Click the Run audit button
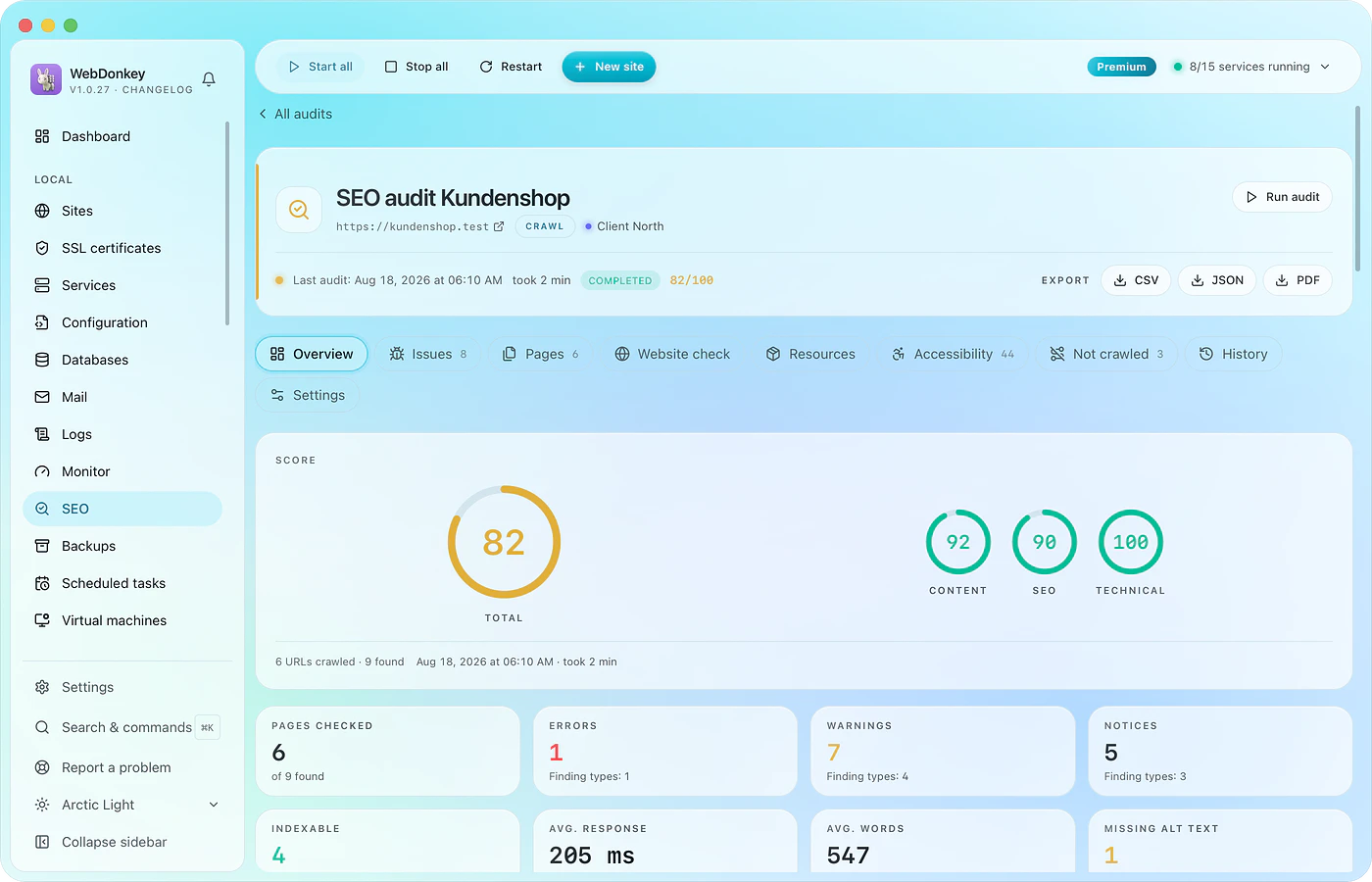This screenshot has height=882, width=1372. (x=1282, y=197)
